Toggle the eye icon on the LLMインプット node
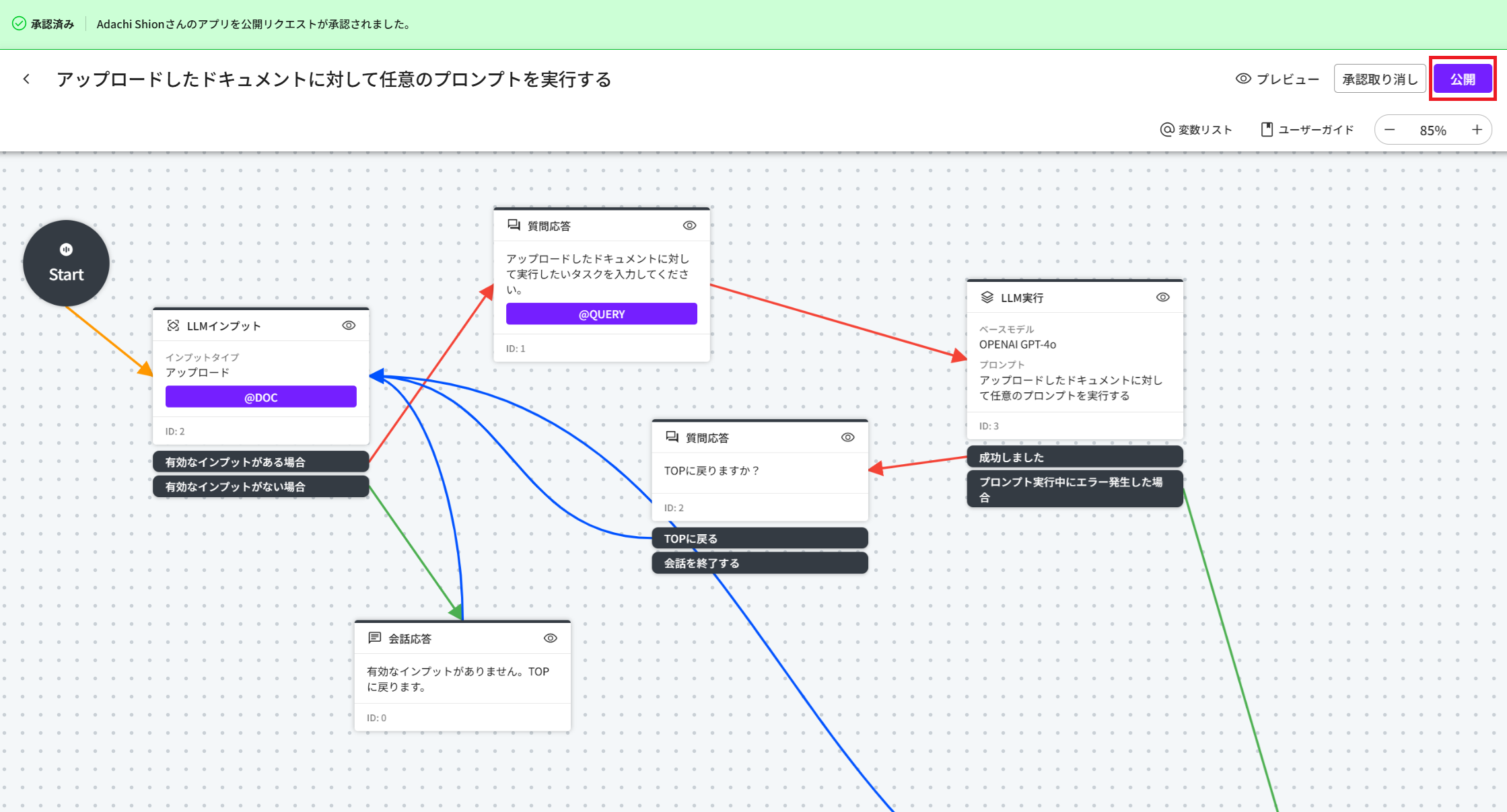The height and width of the screenshot is (812, 1507). tap(349, 326)
